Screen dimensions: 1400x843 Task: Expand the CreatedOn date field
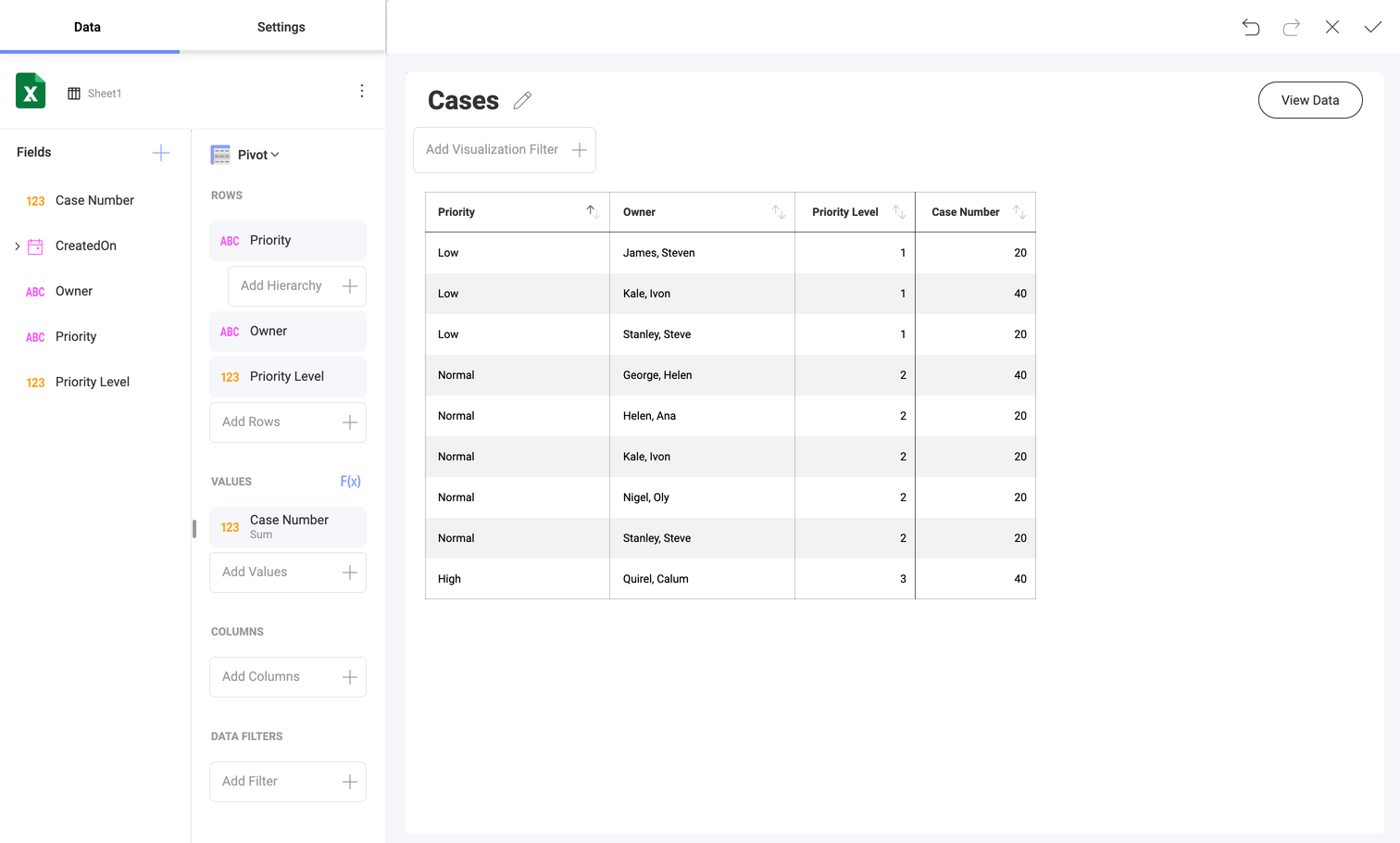click(17, 246)
